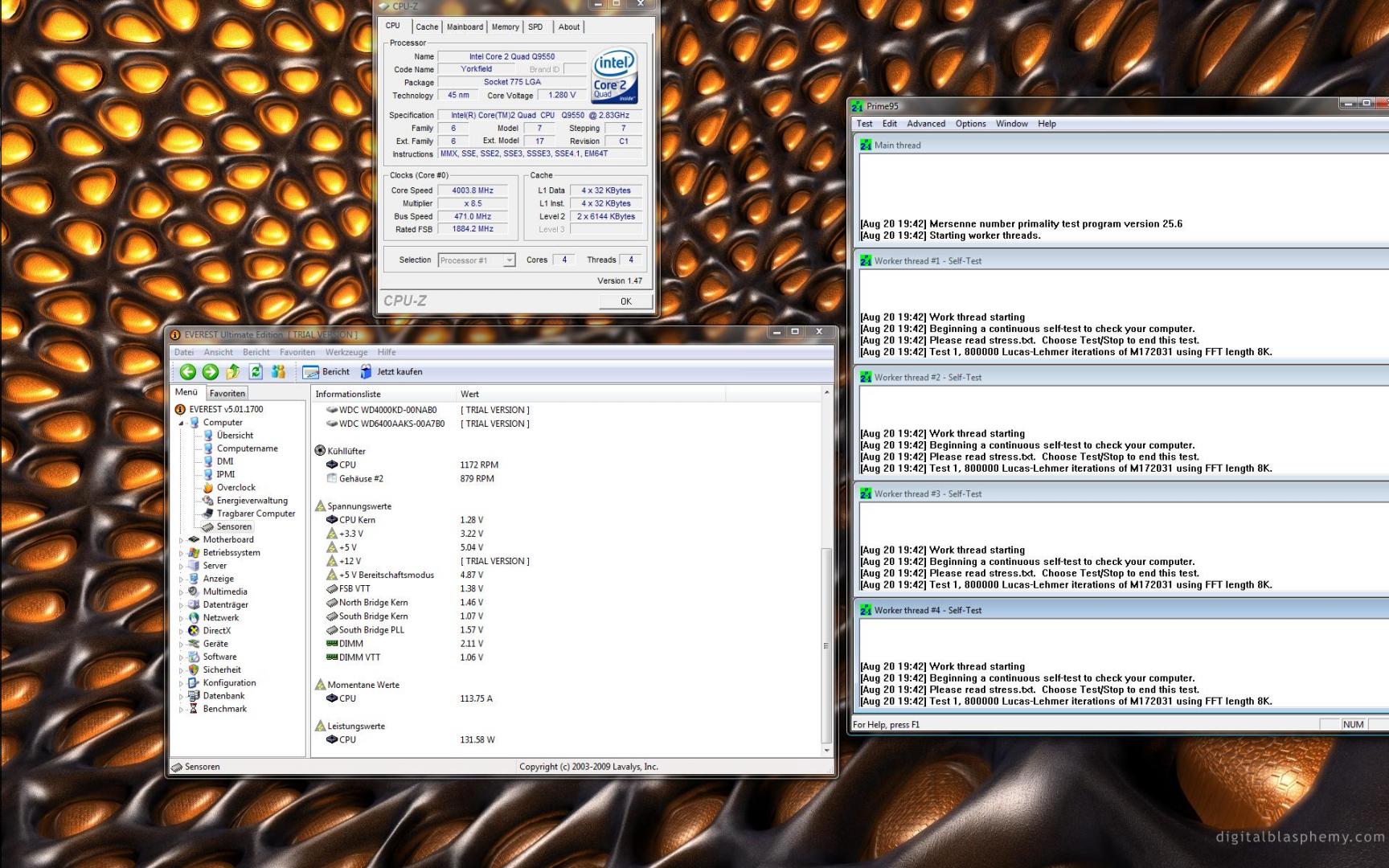Open Prime95 Test menu

coord(864,124)
